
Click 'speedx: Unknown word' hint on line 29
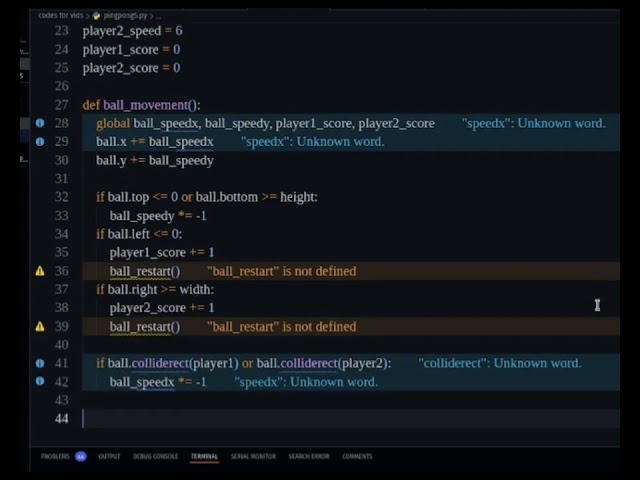coord(313,142)
